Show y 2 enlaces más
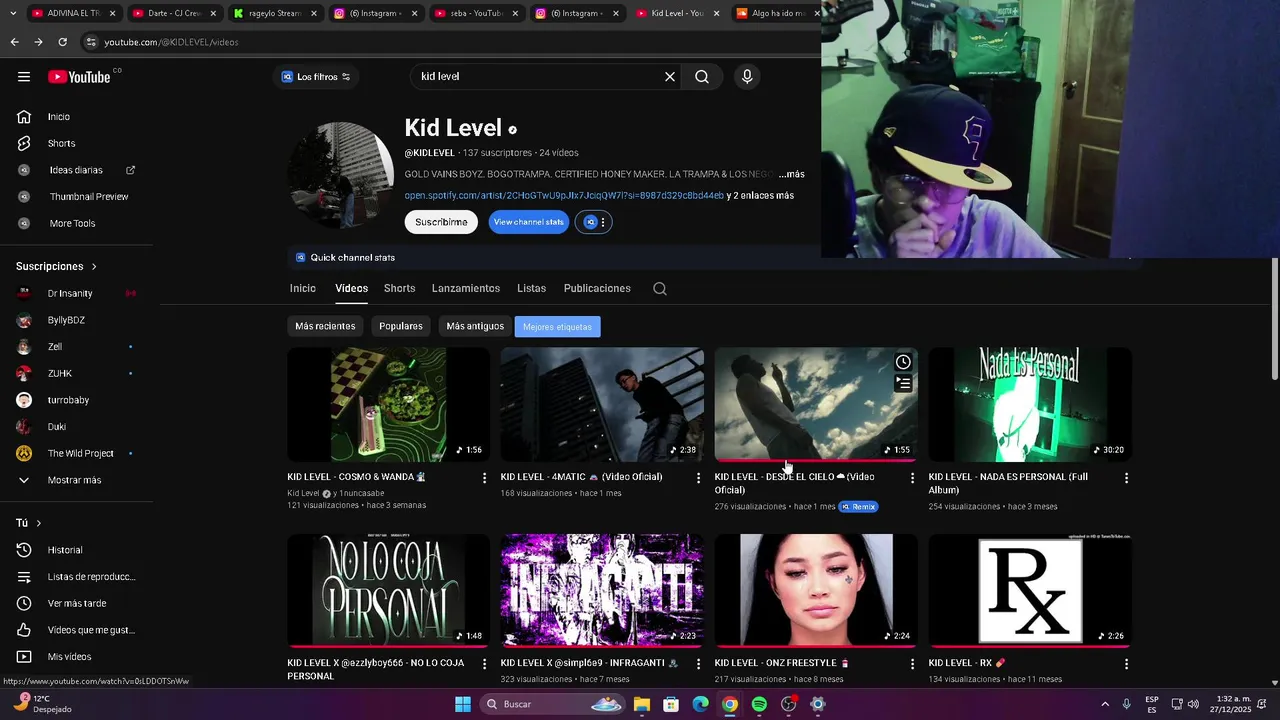This screenshot has height=720, width=1280. point(760,196)
